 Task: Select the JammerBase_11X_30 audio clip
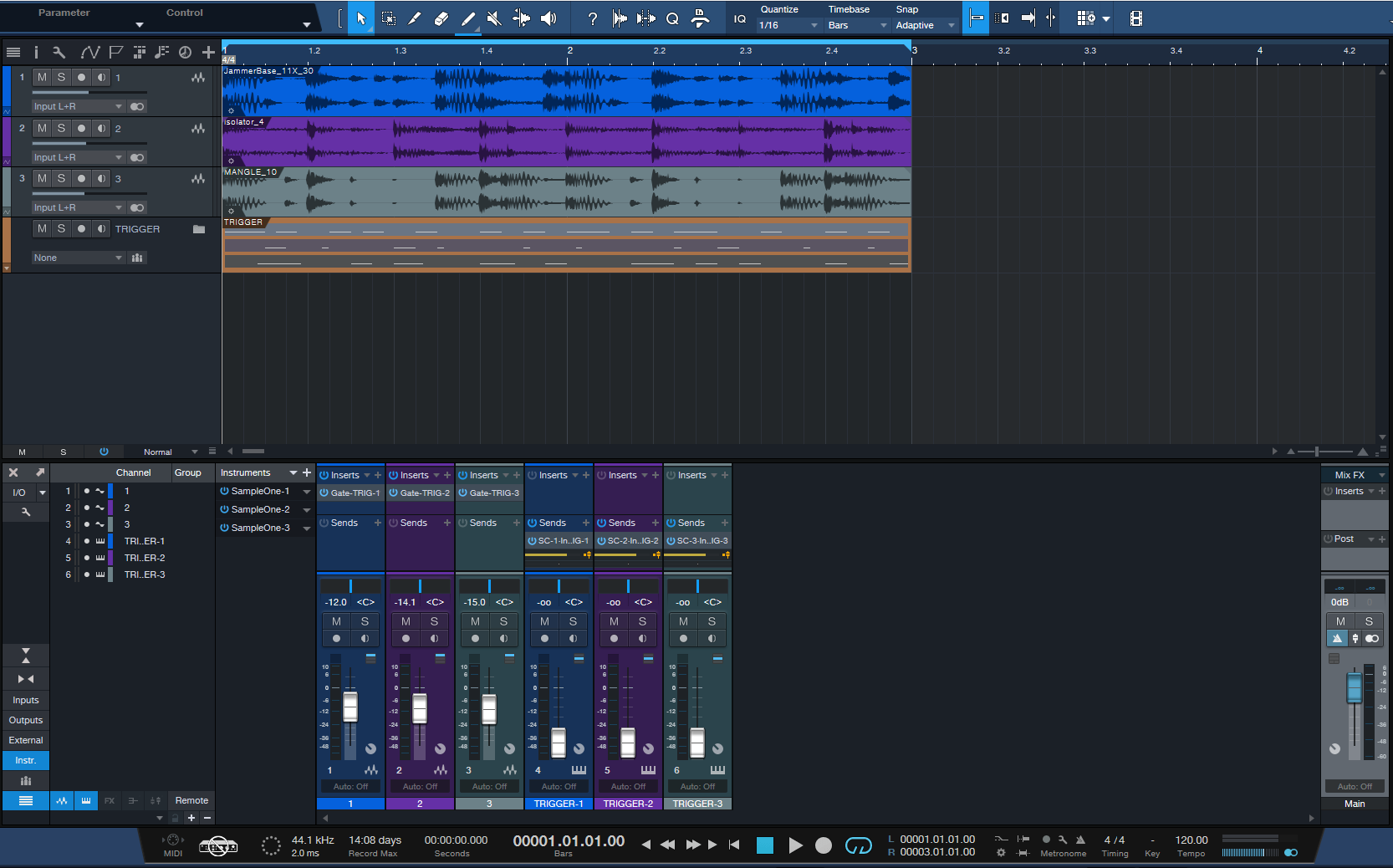[566, 91]
